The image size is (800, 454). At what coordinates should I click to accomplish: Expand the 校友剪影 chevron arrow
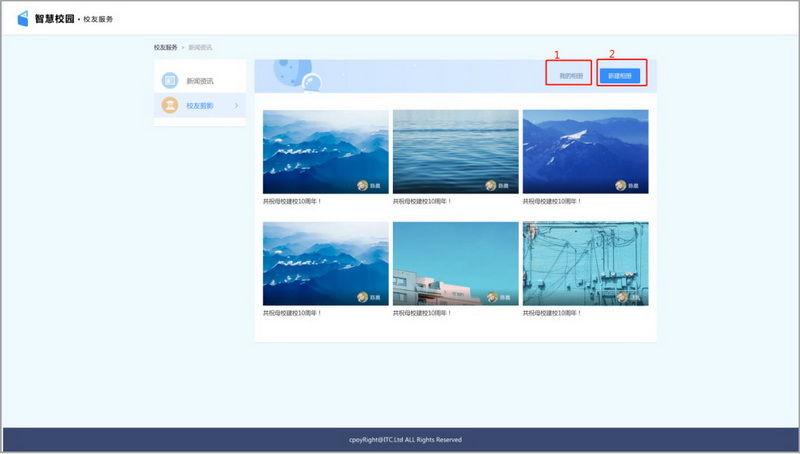[x=236, y=106]
